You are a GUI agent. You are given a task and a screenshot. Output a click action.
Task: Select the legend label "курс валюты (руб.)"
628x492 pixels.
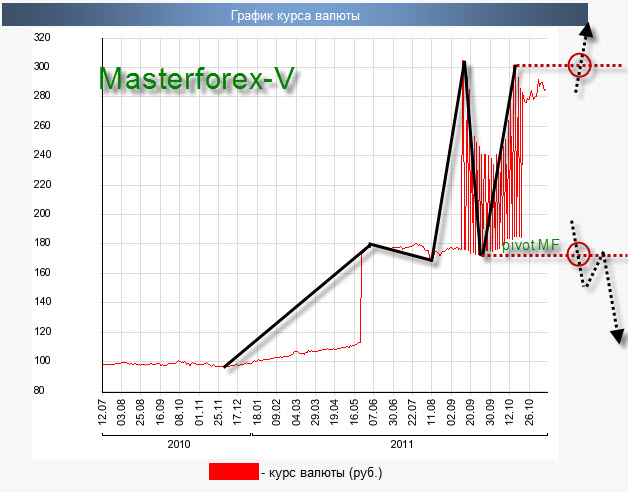click(x=325, y=473)
